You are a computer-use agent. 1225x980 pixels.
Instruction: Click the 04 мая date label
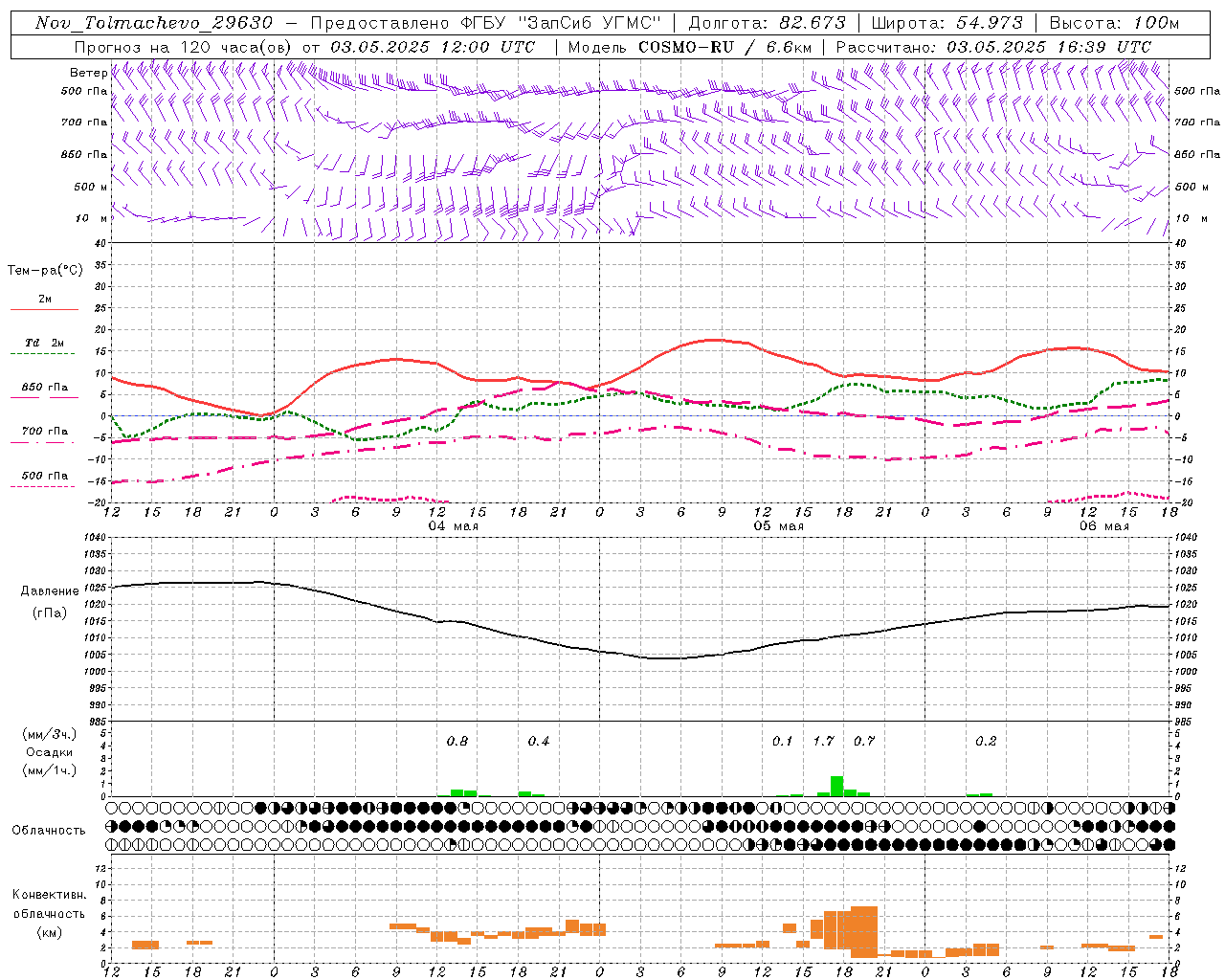453,526
